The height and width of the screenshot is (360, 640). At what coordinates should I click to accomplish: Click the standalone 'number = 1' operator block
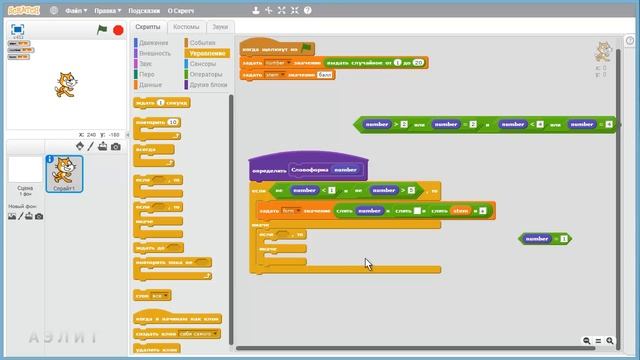[545, 239]
